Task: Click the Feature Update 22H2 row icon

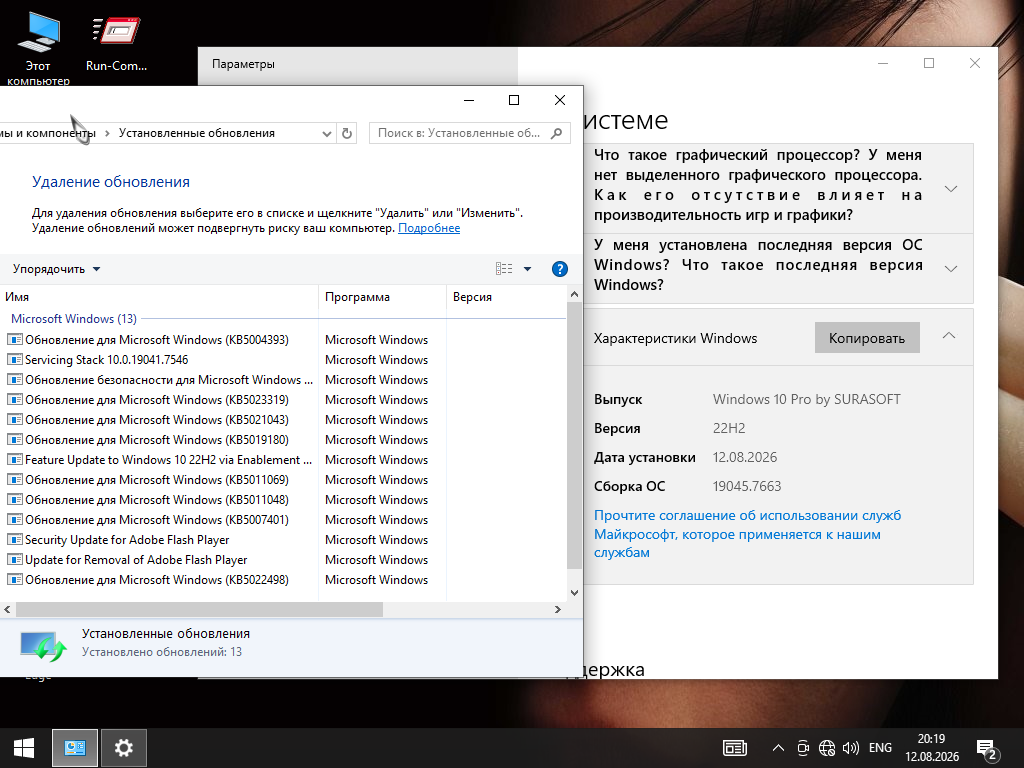Action: (x=14, y=460)
